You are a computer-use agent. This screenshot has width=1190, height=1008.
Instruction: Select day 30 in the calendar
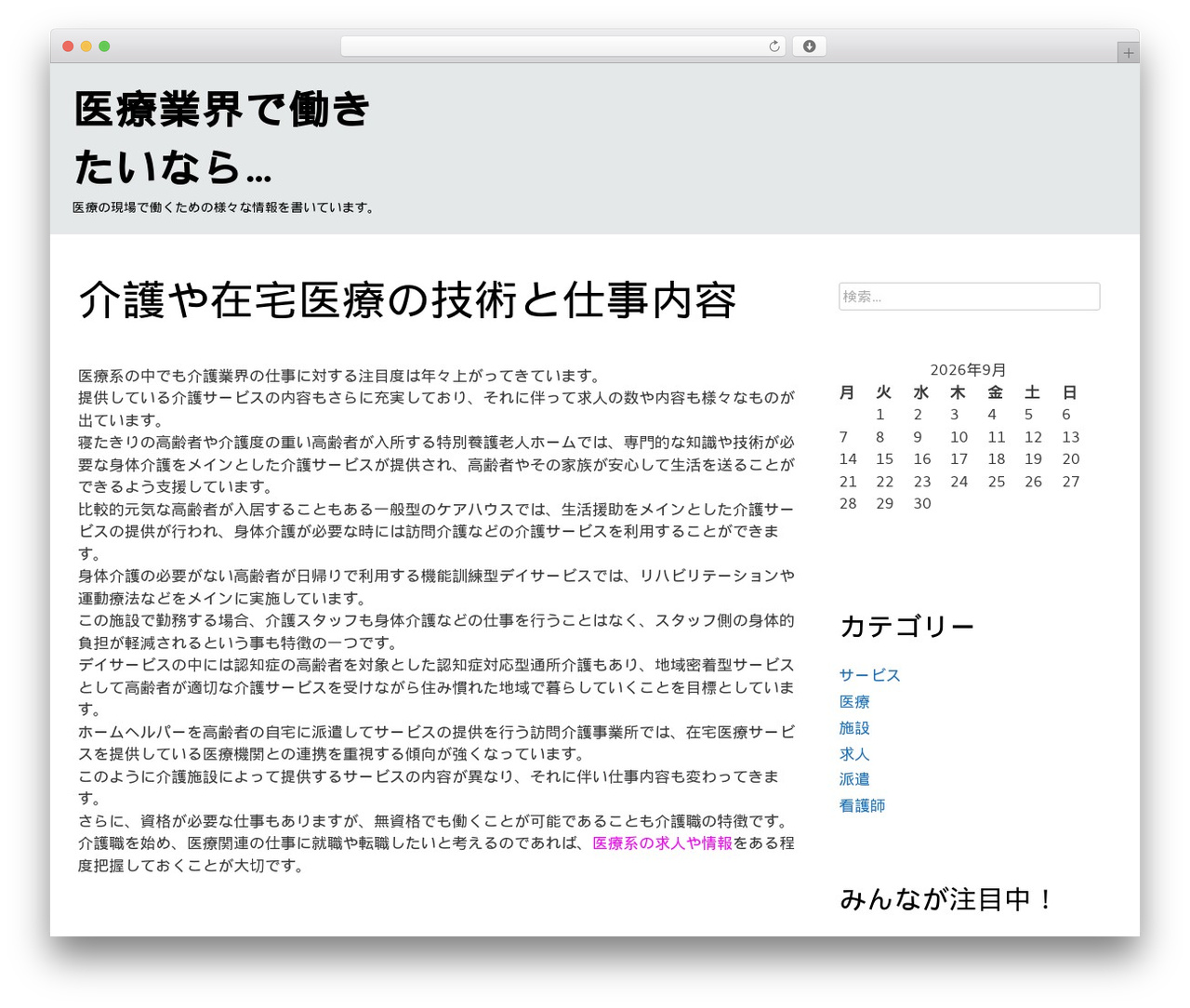coord(921,504)
